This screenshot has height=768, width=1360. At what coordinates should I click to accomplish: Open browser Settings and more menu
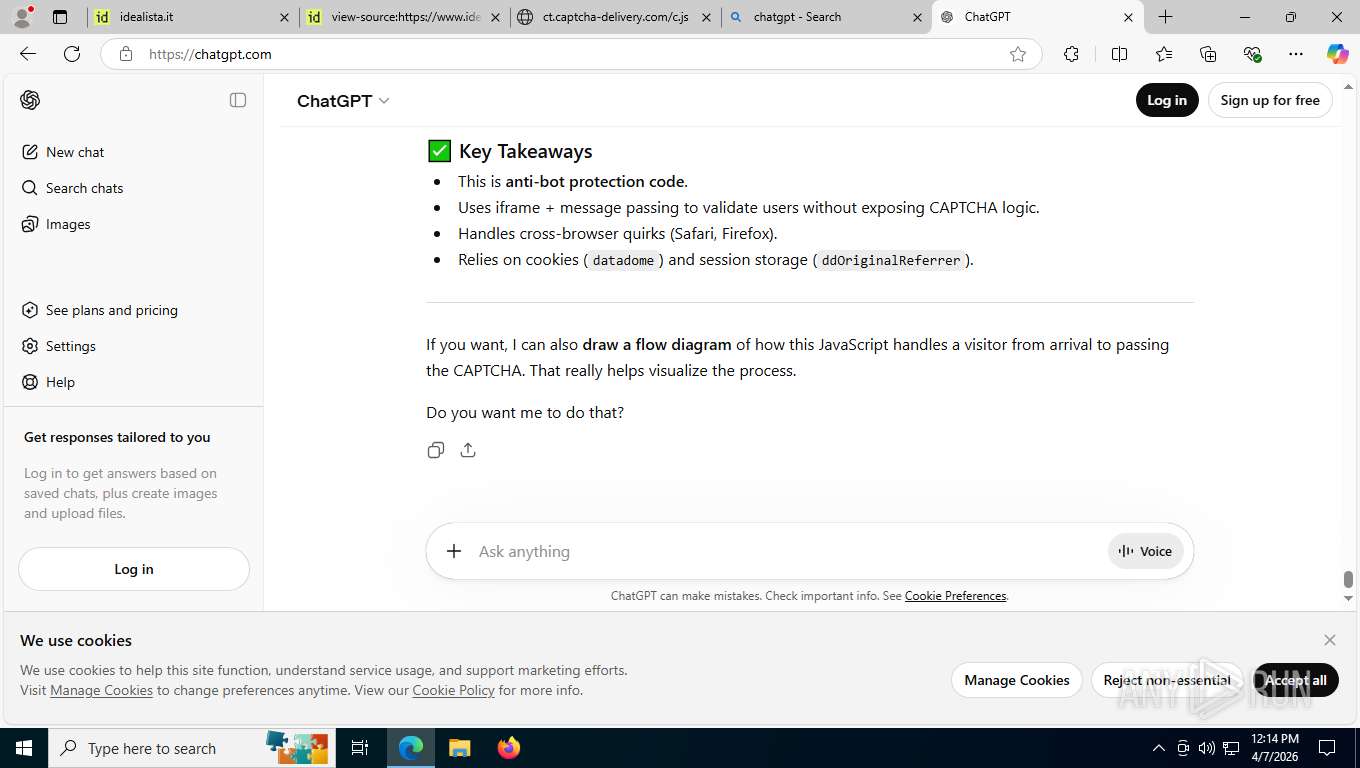coord(1296,54)
